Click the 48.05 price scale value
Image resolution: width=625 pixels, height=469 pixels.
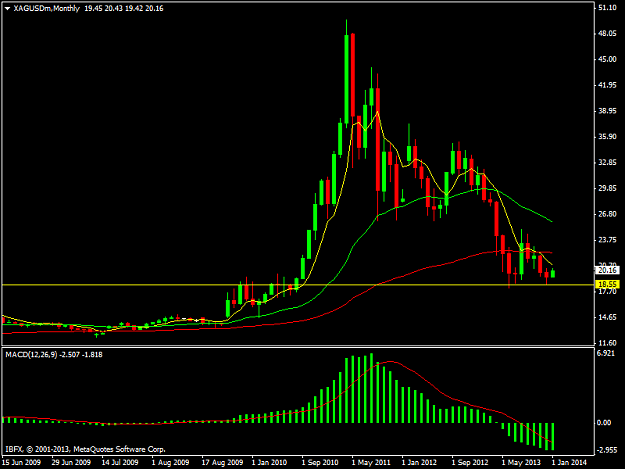click(x=607, y=33)
